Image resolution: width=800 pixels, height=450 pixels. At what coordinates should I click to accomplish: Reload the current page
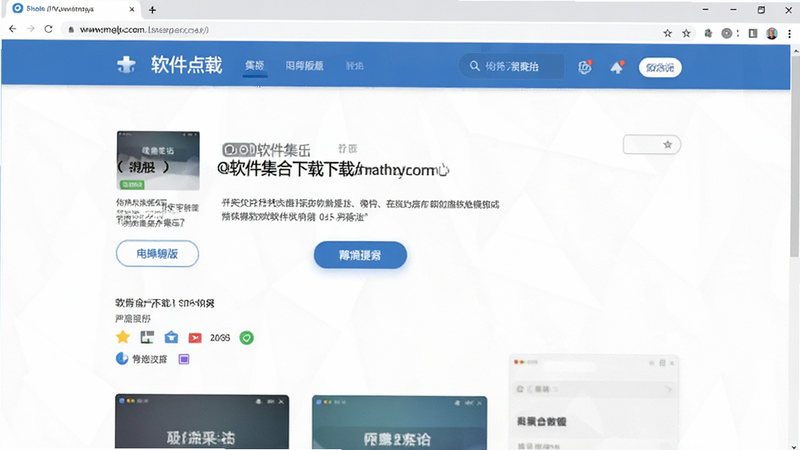pyautogui.click(x=48, y=29)
